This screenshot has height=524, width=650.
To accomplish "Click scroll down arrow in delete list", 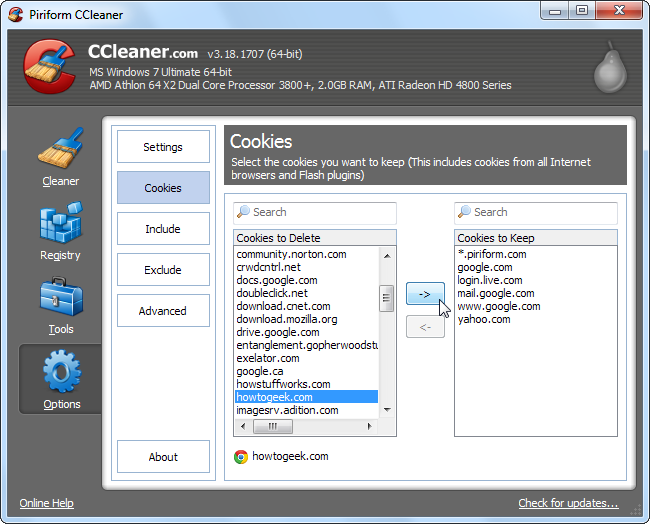I will tap(387, 410).
